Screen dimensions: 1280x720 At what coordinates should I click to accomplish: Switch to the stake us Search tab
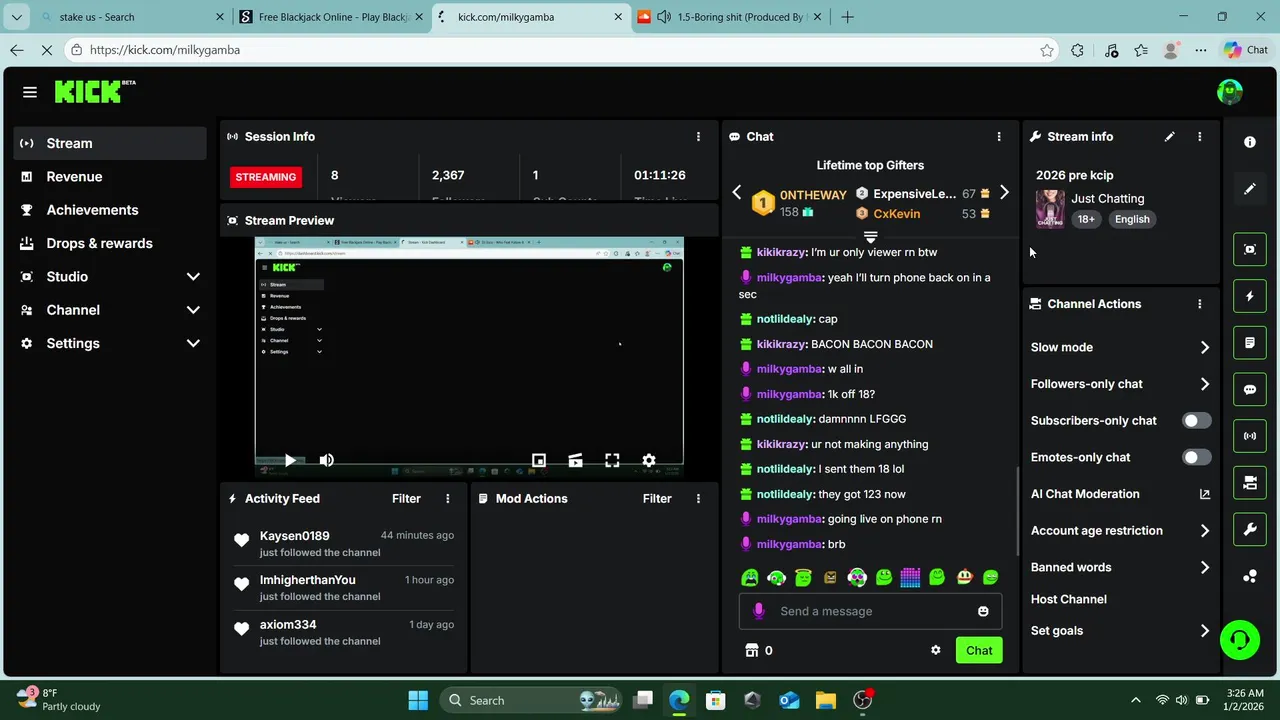tap(132, 17)
